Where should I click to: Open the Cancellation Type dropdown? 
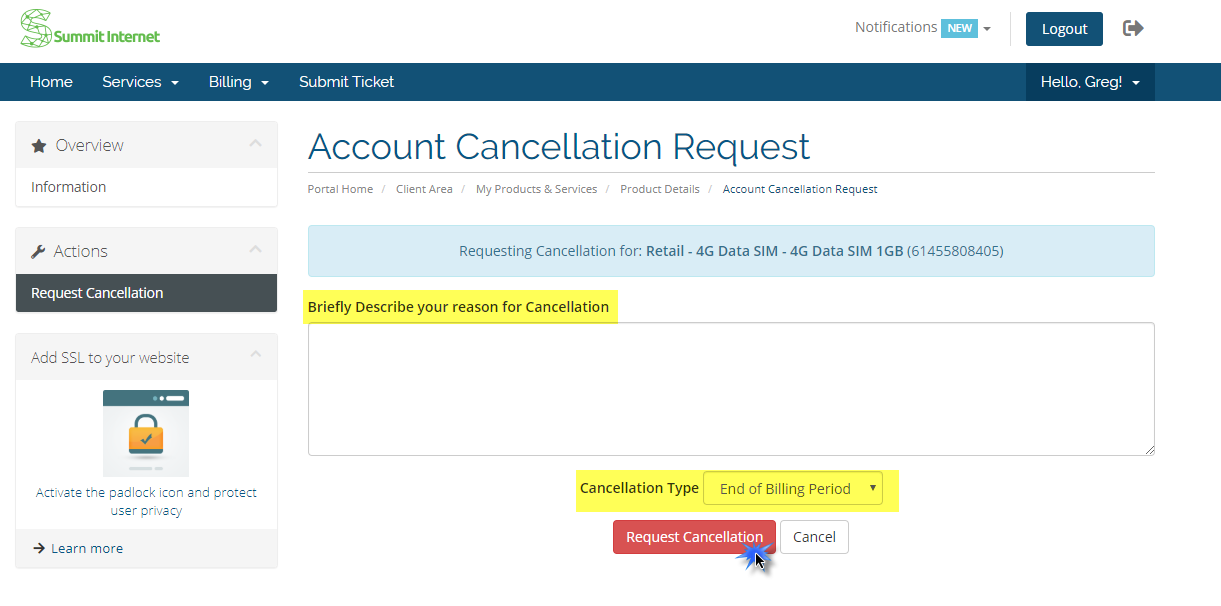coord(793,489)
